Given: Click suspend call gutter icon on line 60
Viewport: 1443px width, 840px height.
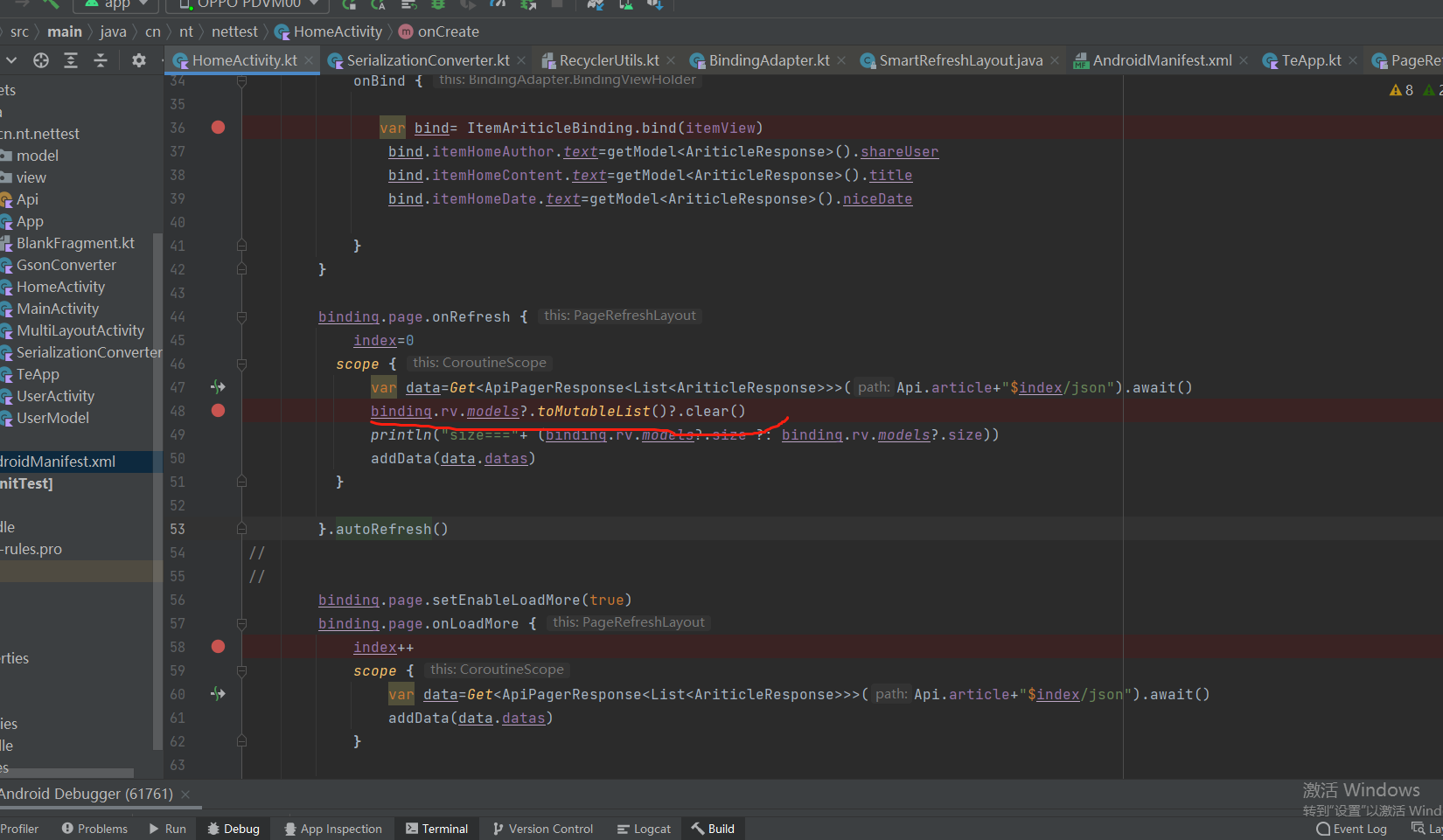Looking at the screenshot, I should (x=218, y=693).
